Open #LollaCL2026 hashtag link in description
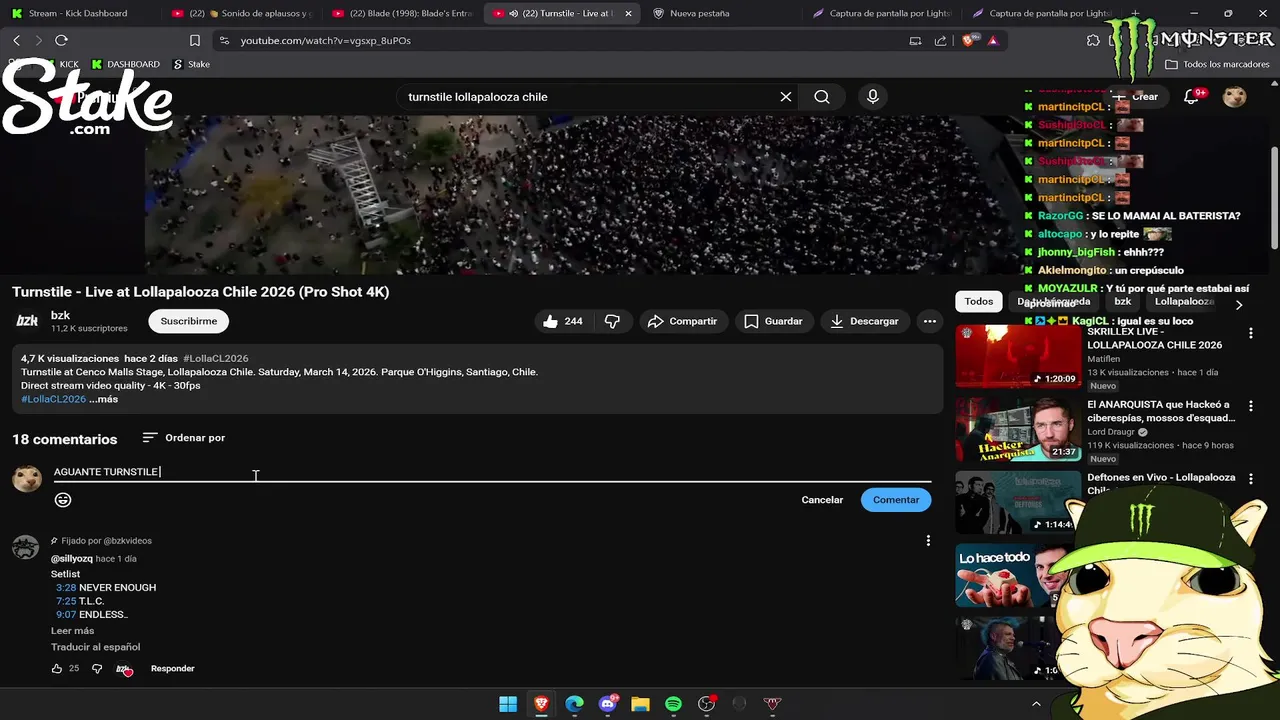1280x720 pixels. point(53,399)
